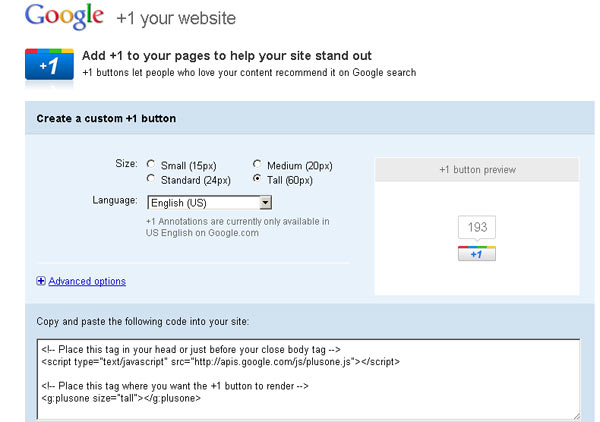The height and width of the screenshot is (422, 600).
Task: Click the code box resize grip
Action: [x=576, y=416]
